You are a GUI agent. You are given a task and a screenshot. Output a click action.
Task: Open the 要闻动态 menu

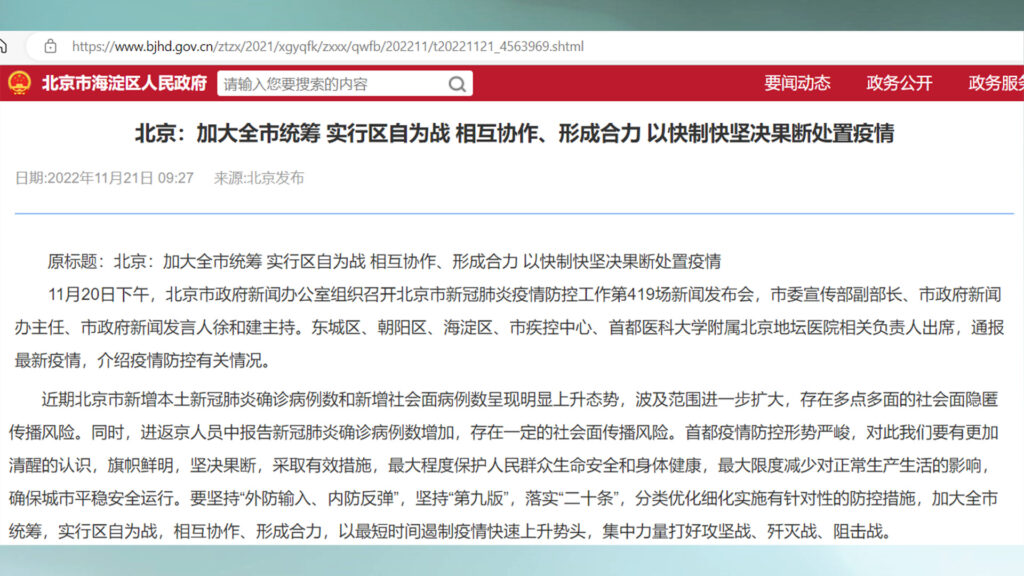click(797, 83)
